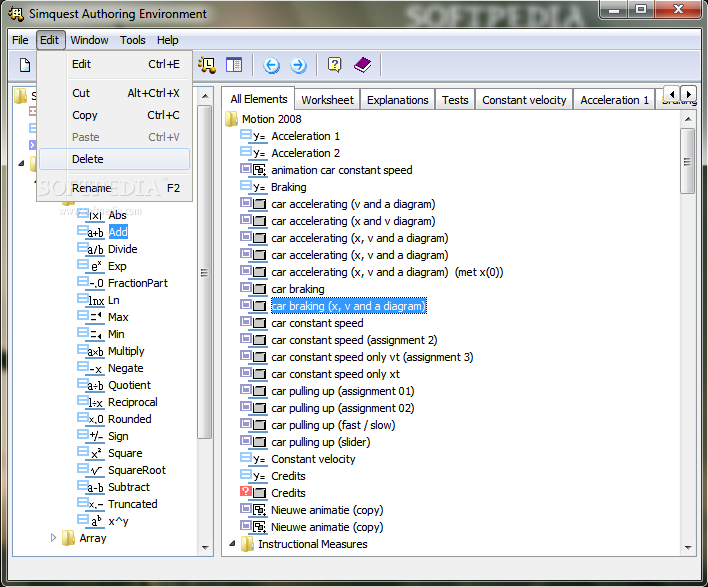Select the Negate function item

(x=126, y=368)
